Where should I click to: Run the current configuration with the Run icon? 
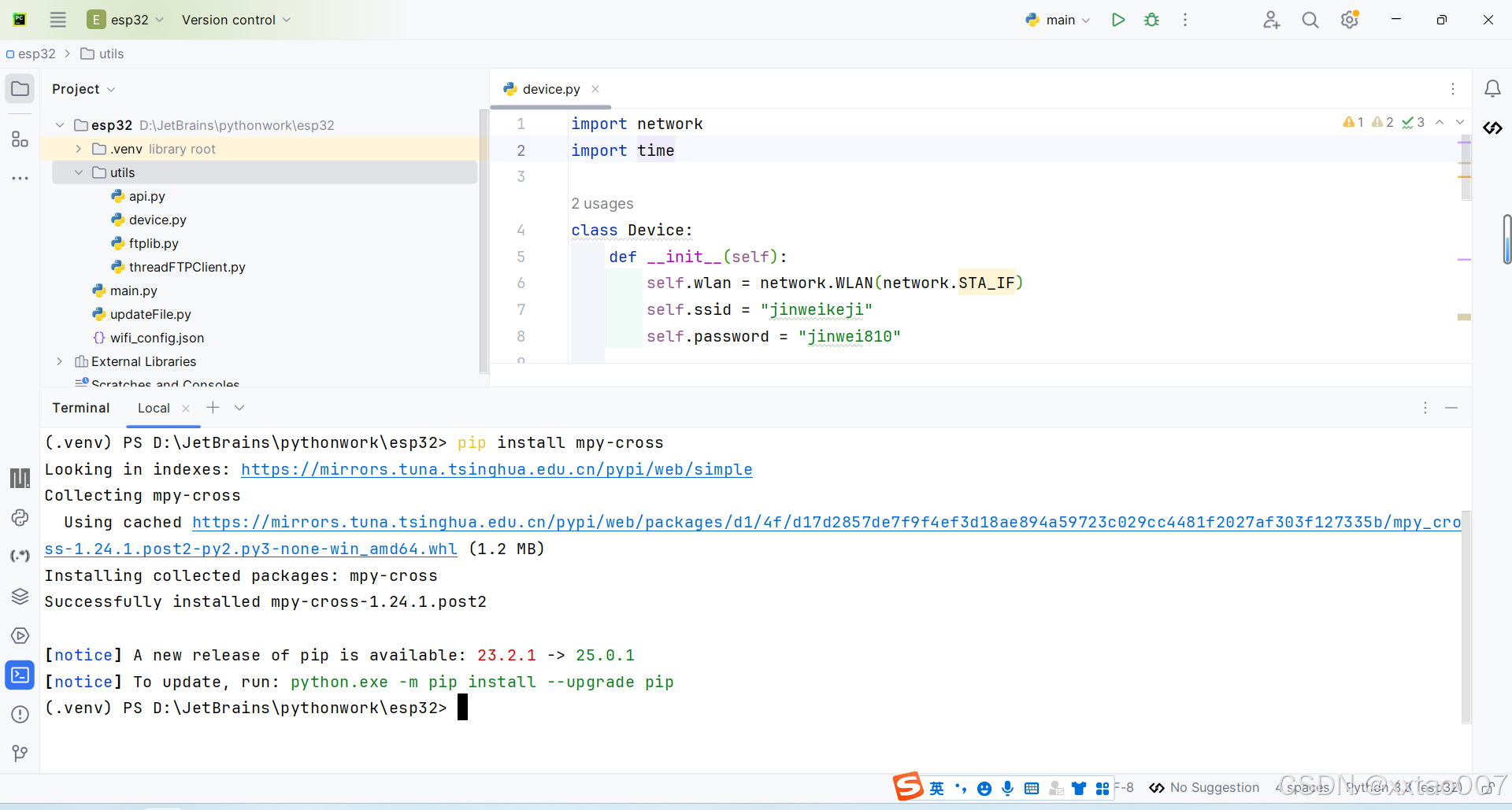[x=1117, y=20]
